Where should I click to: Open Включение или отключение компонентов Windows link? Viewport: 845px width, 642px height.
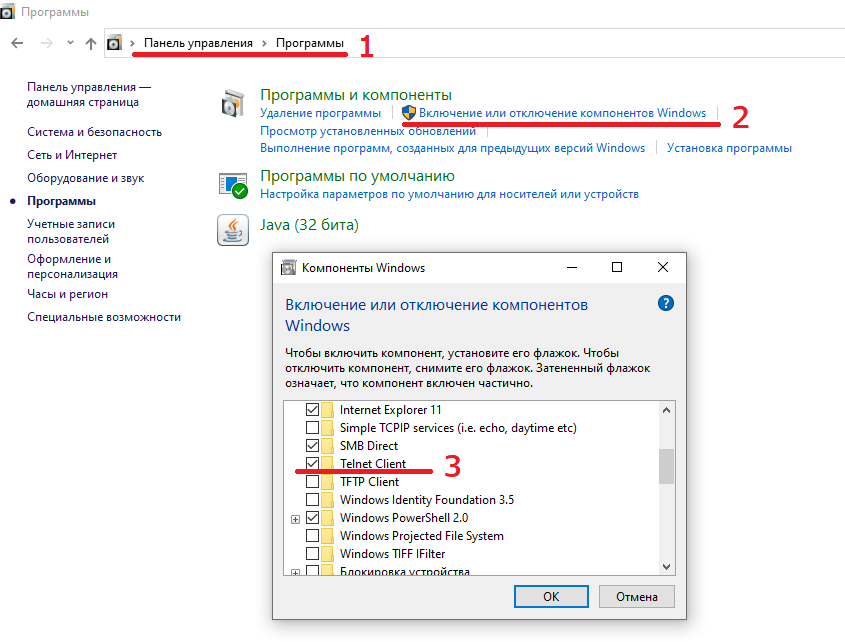tap(562, 113)
